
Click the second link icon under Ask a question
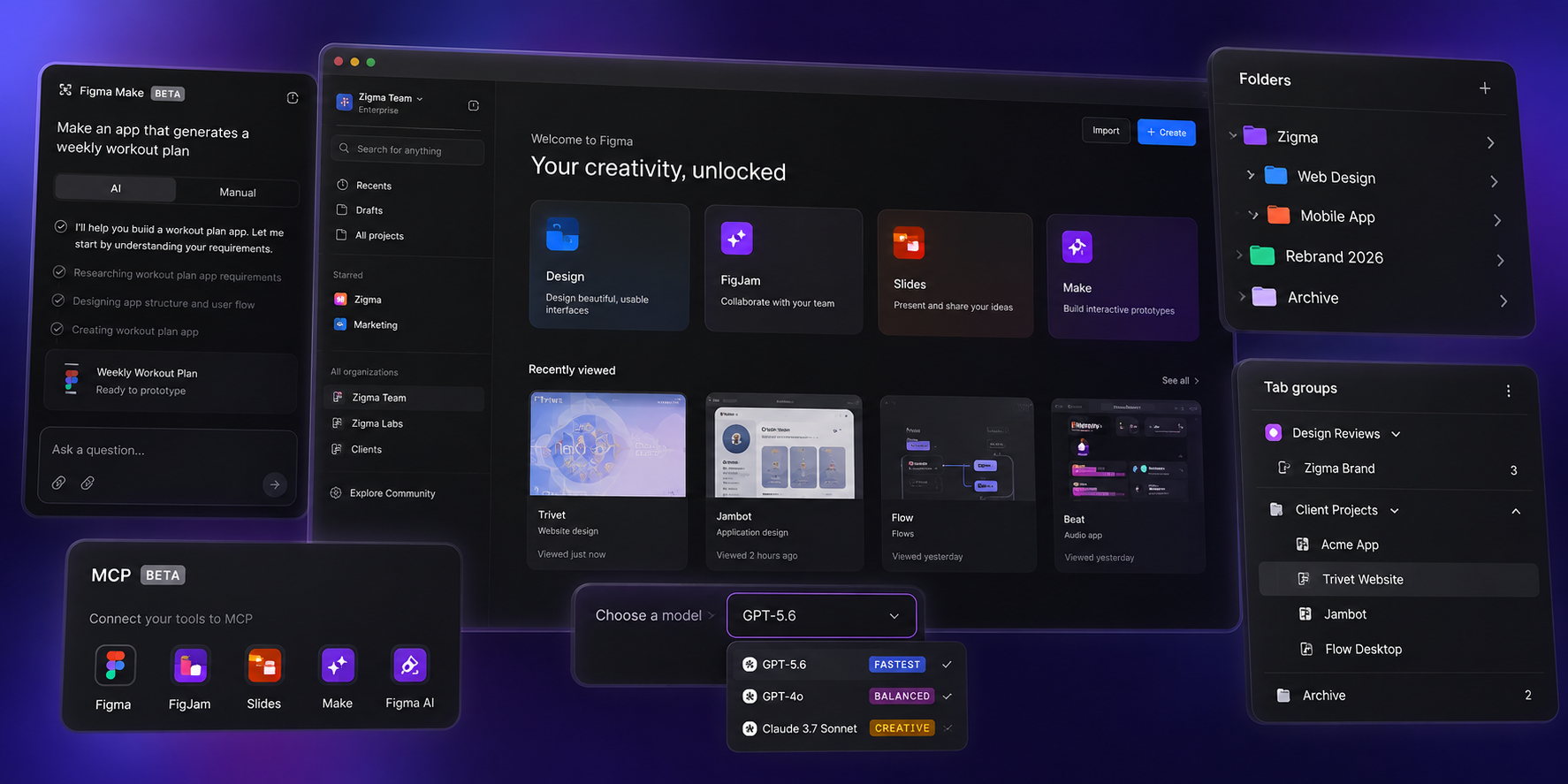88,483
